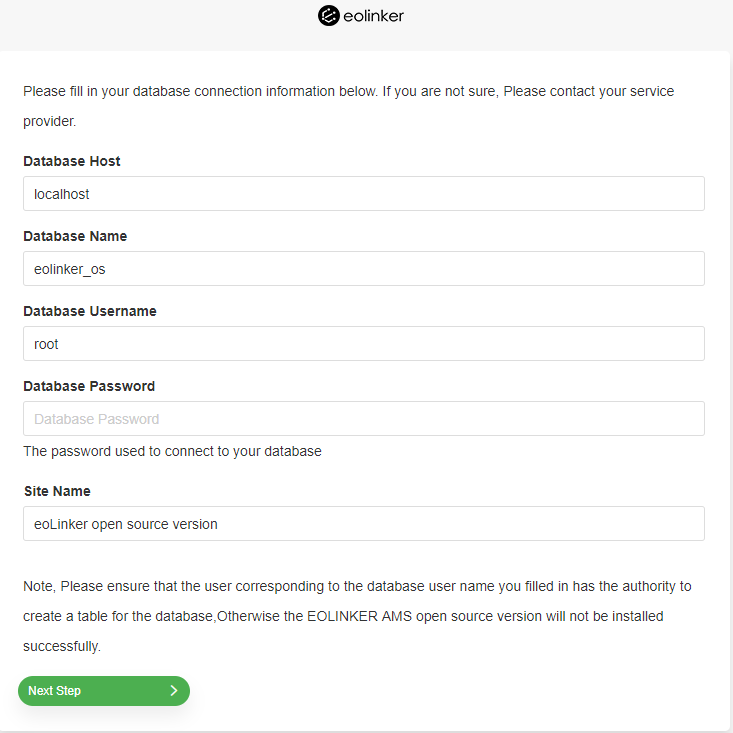733x733 pixels.
Task: Click the word "provider." in the intro
Action: (x=50, y=122)
